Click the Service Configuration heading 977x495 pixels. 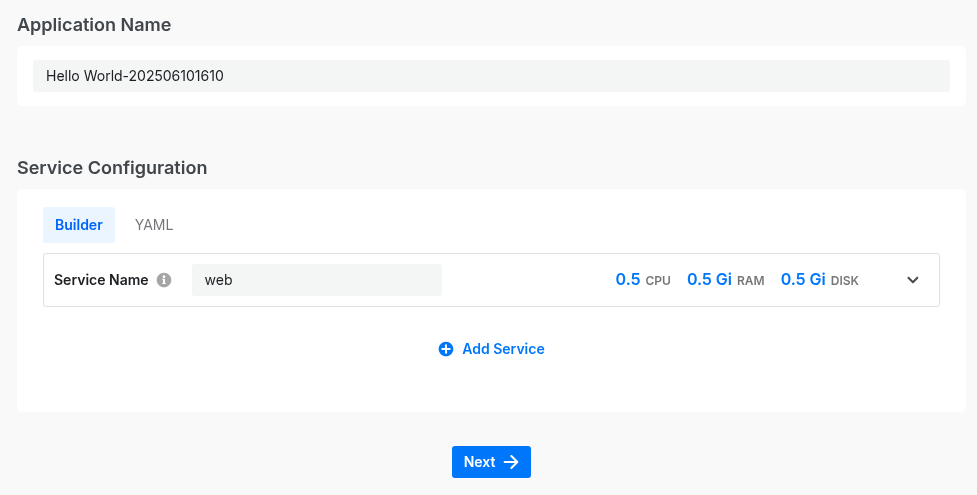click(x=112, y=167)
